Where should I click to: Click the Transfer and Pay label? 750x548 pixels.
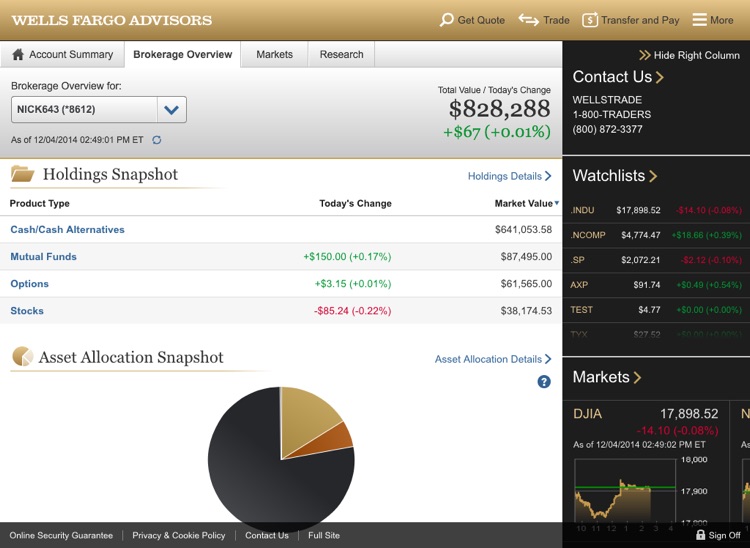point(640,20)
